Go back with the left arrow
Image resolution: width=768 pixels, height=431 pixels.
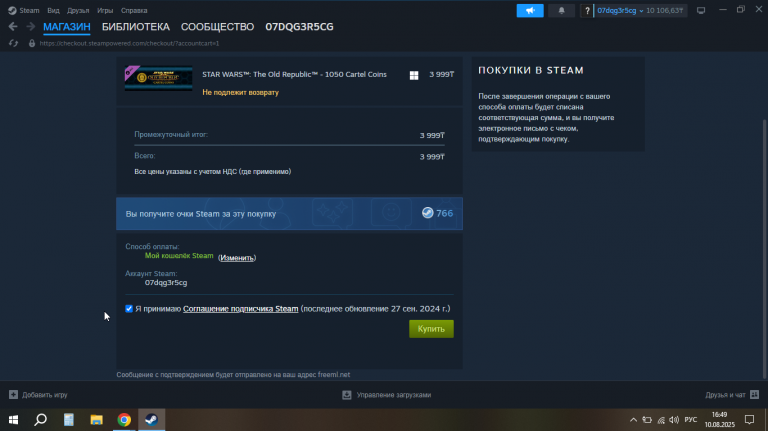click(13, 26)
